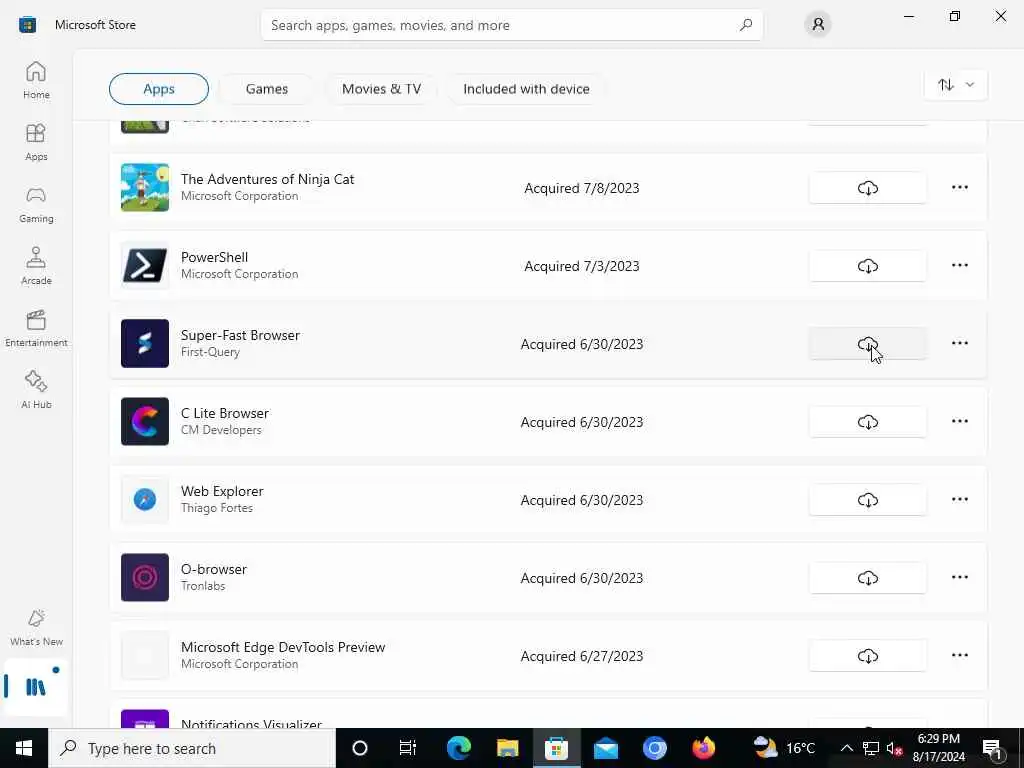Viewport: 1024px width, 768px height.
Task: Open What's New in sidebar
Action: [36, 628]
